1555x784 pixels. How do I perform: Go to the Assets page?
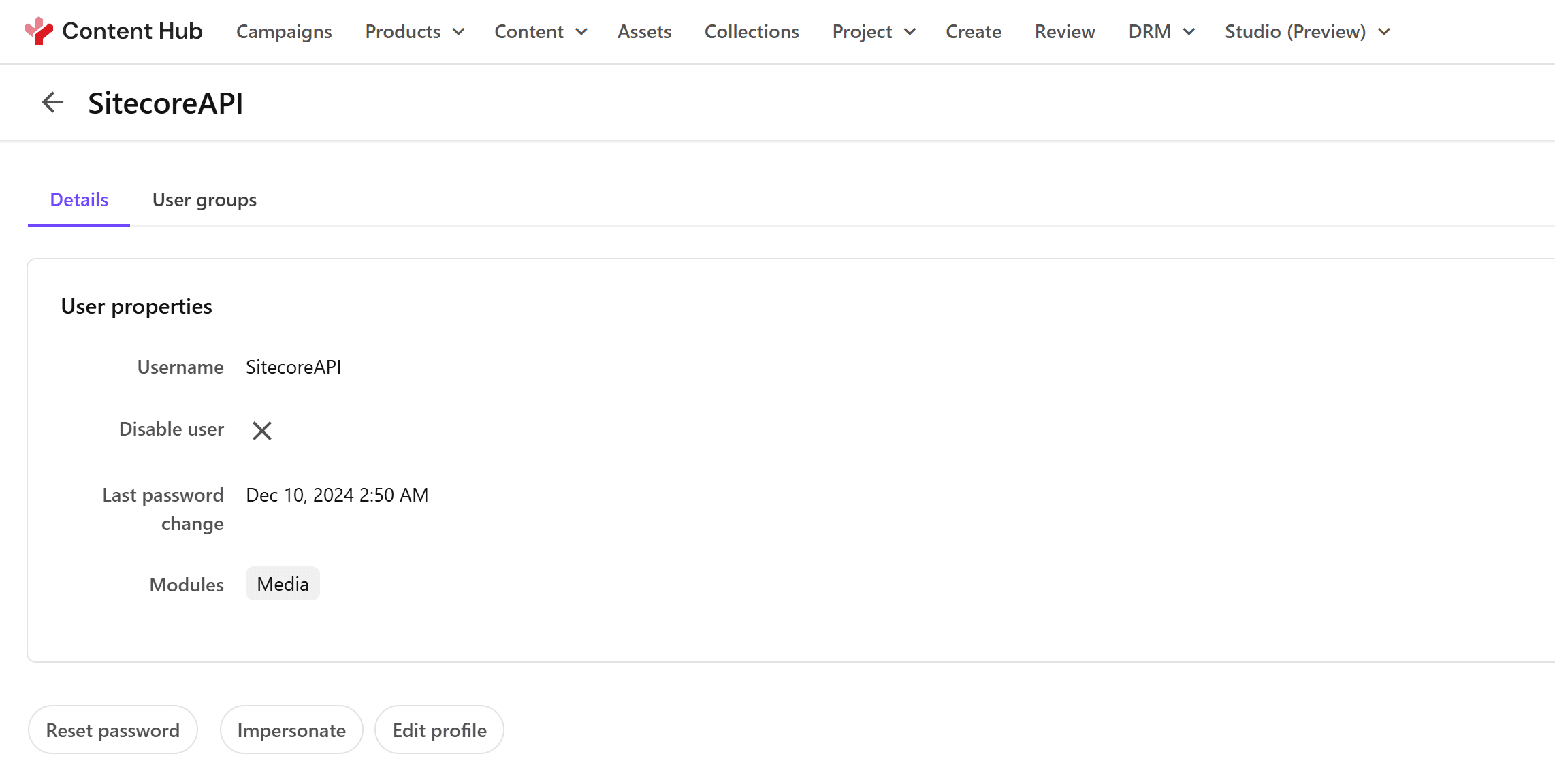point(644,32)
